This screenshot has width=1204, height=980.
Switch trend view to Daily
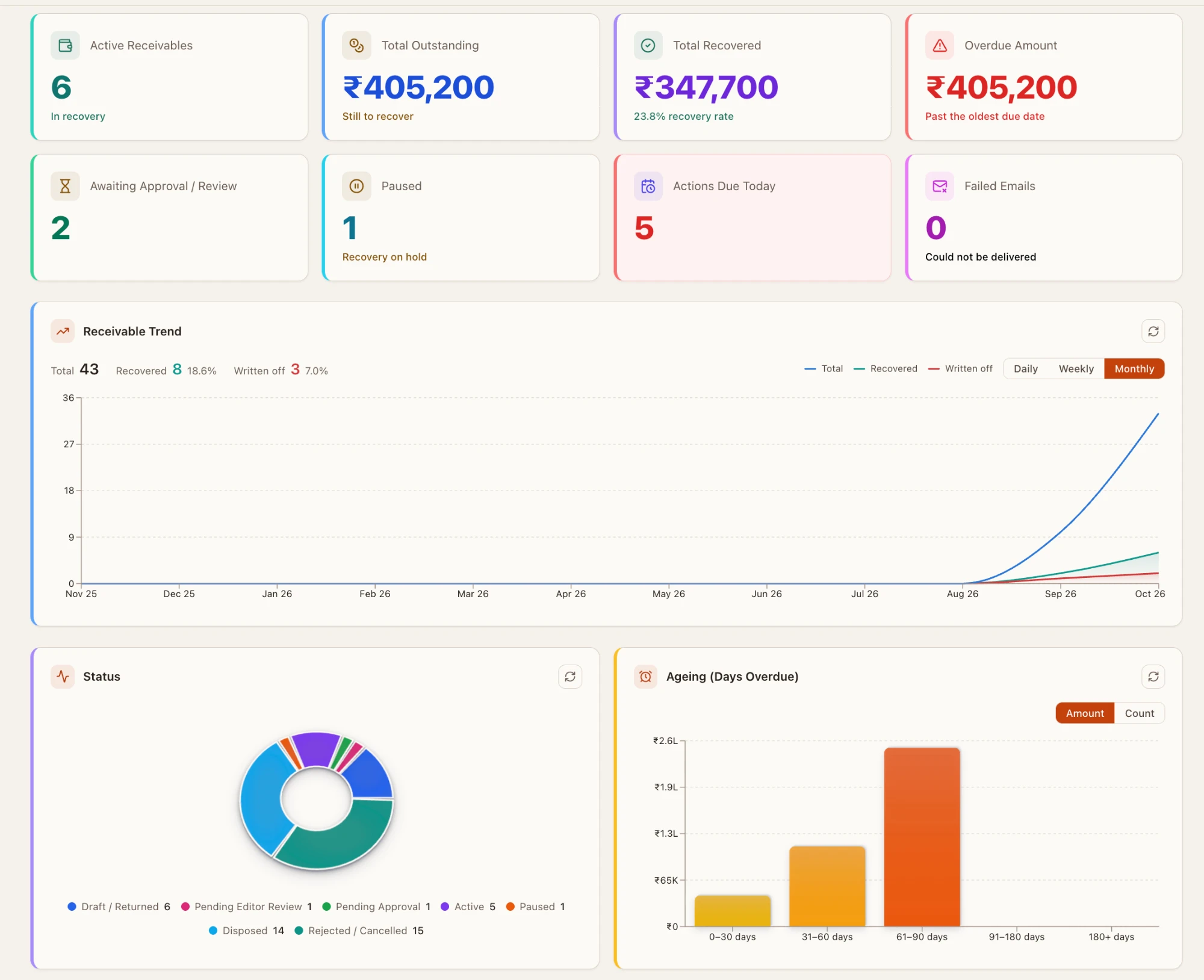pos(1025,368)
